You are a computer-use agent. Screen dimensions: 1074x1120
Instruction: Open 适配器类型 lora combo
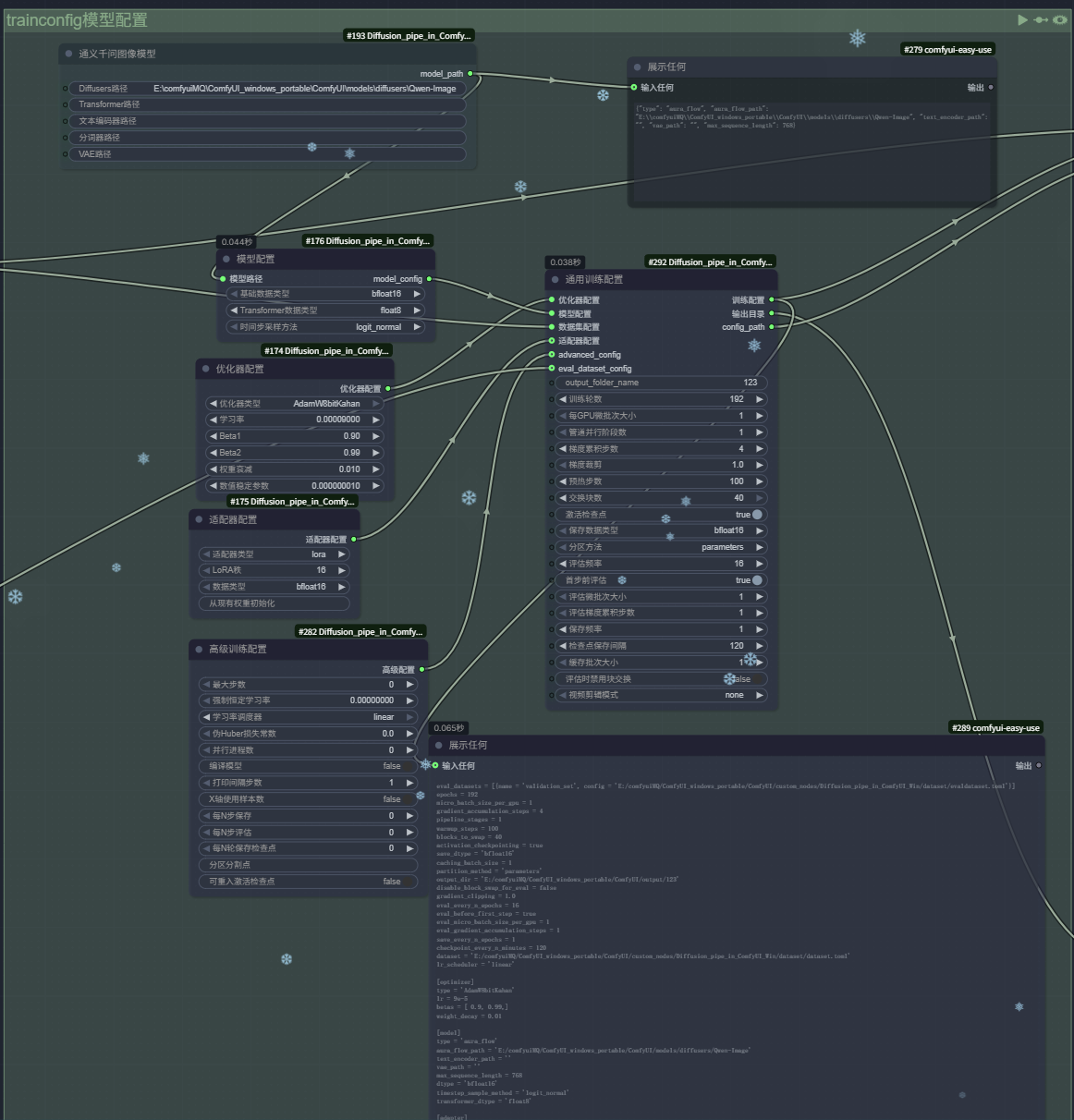[x=274, y=554]
